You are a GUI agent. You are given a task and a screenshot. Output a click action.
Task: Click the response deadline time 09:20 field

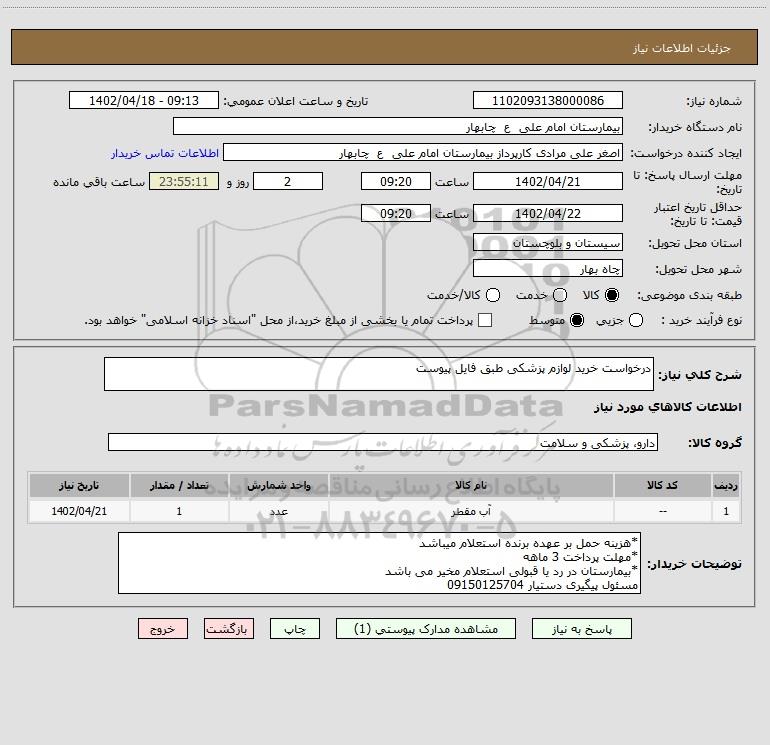click(396, 181)
